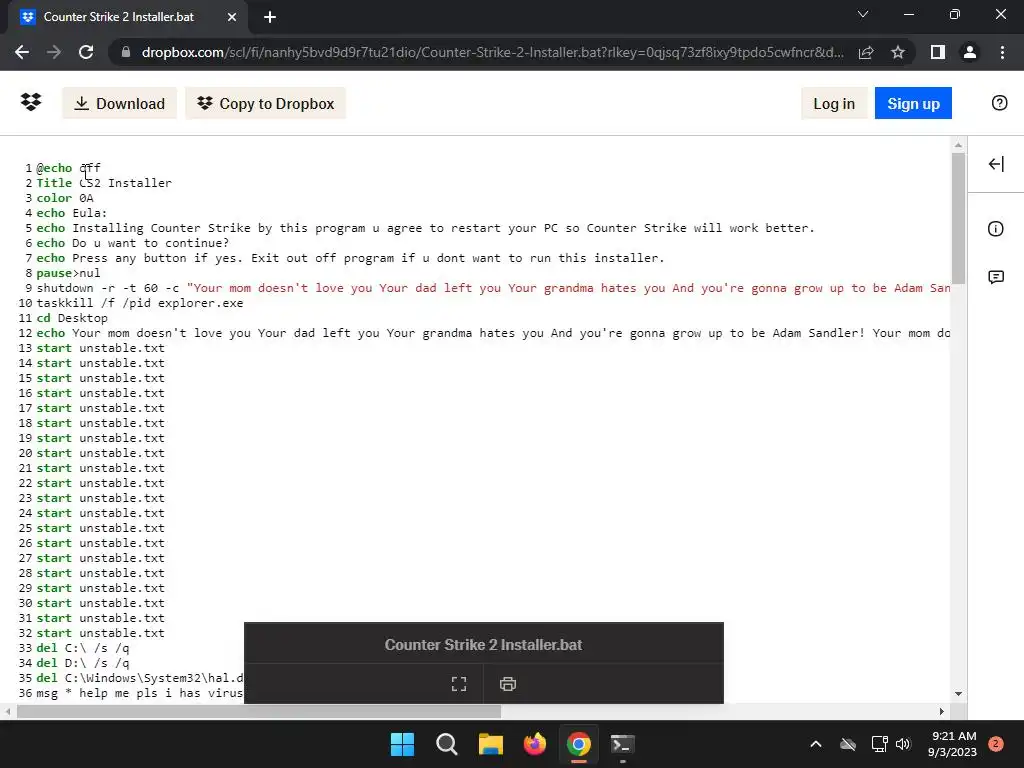Viewport: 1024px width, 768px height.
Task: Click the scroll left arrow of code view
Action: tap(7, 712)
